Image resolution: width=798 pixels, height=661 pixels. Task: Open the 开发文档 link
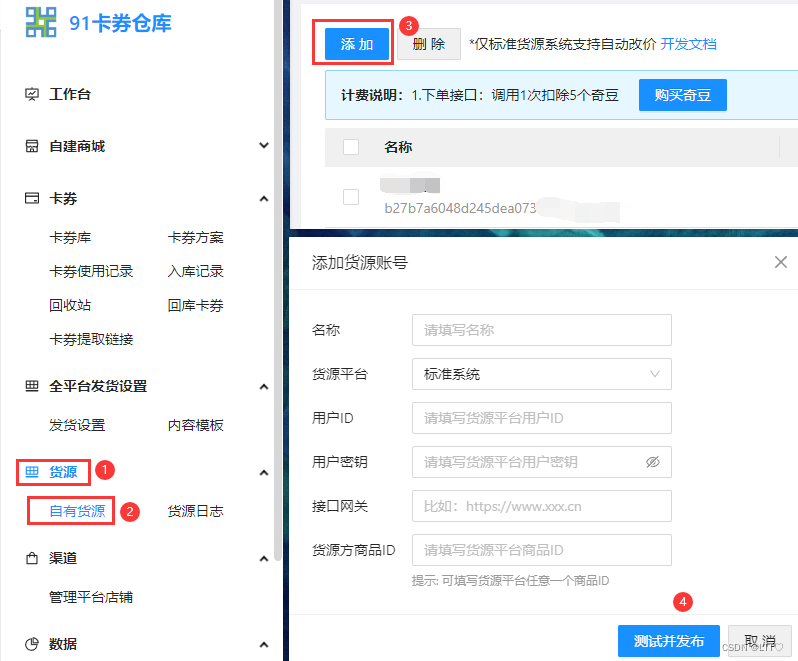tap(688, 44)
